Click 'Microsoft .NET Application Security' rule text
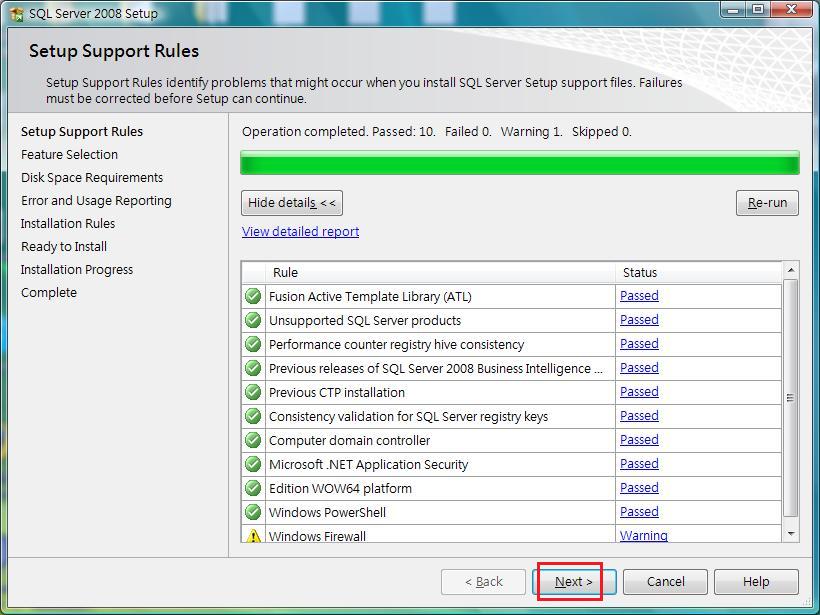This screenshot has width=820, height=615. pos(368,465)
